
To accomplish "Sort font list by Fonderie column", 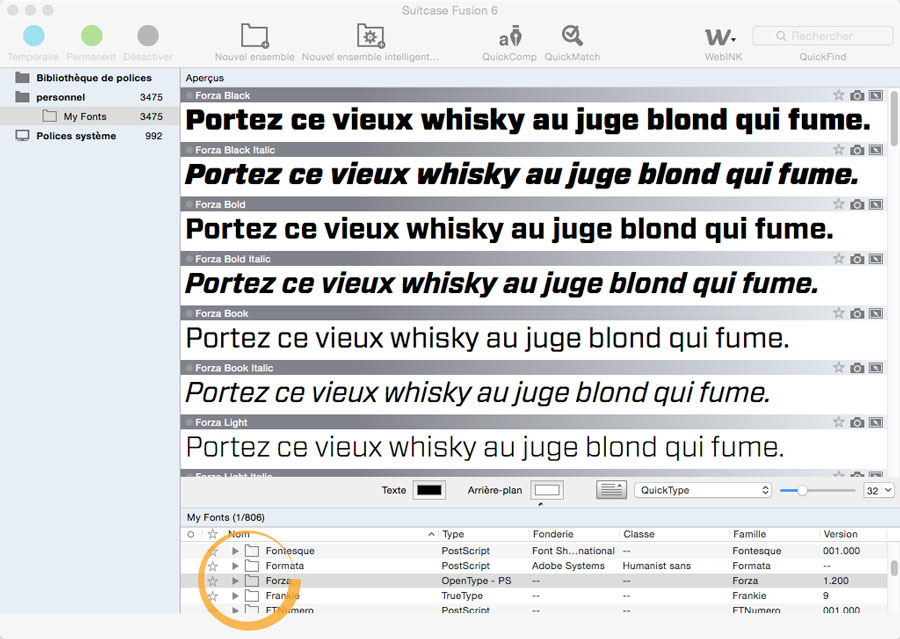I will 574,534.
